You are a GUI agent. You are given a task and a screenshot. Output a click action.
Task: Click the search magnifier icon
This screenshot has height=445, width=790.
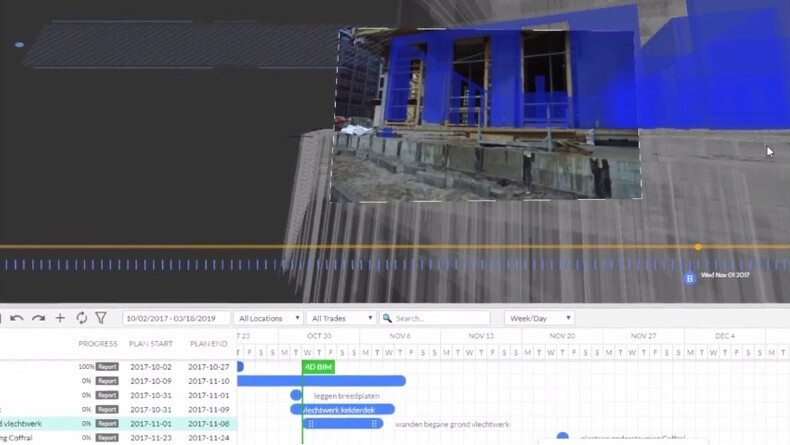pyautogui.click(x=387, y=318)
